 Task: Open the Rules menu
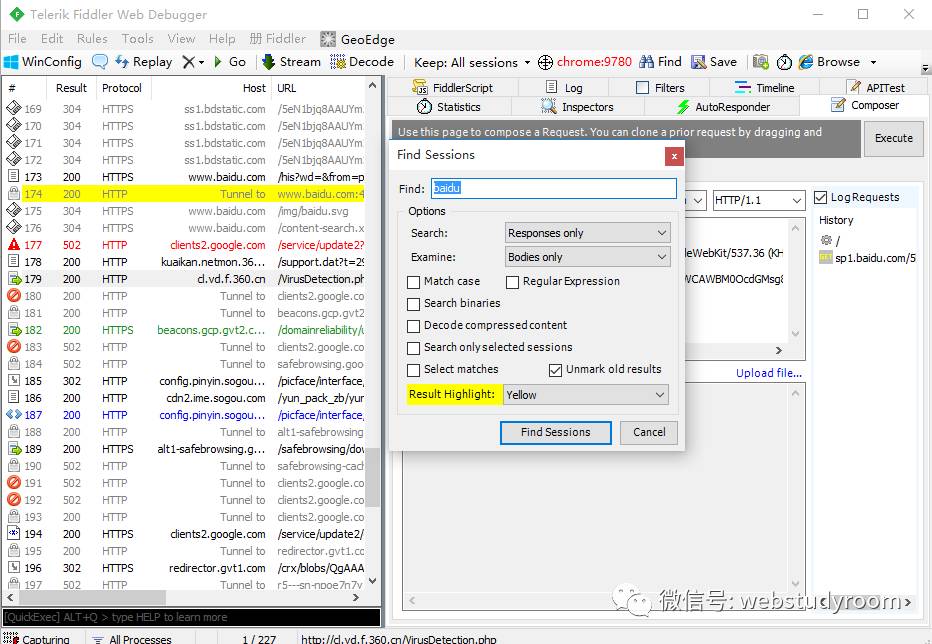tap(92, 39)
